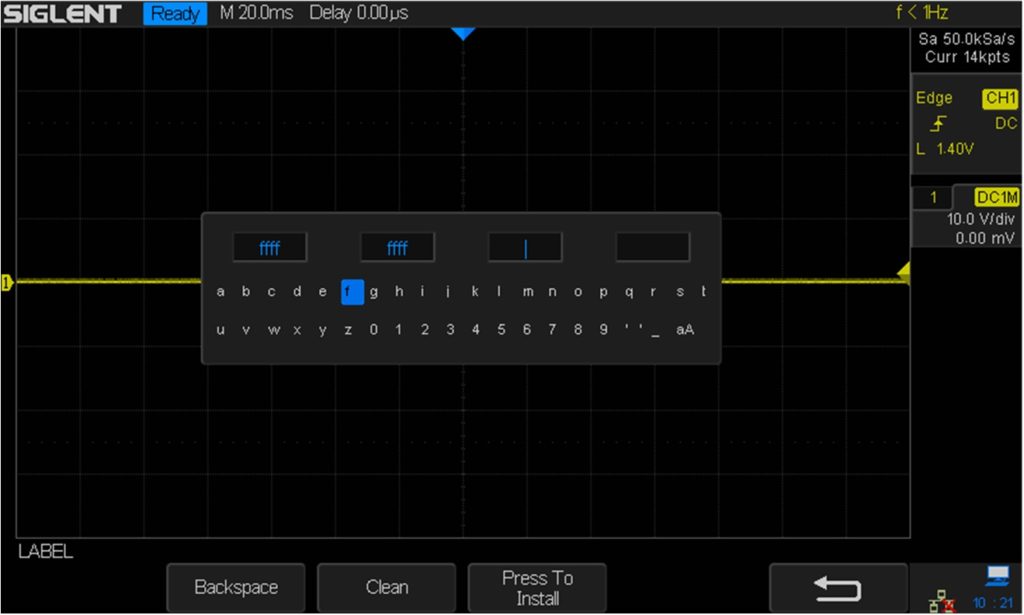Click the rising edge trigger slope icon

tap(934, 124)
